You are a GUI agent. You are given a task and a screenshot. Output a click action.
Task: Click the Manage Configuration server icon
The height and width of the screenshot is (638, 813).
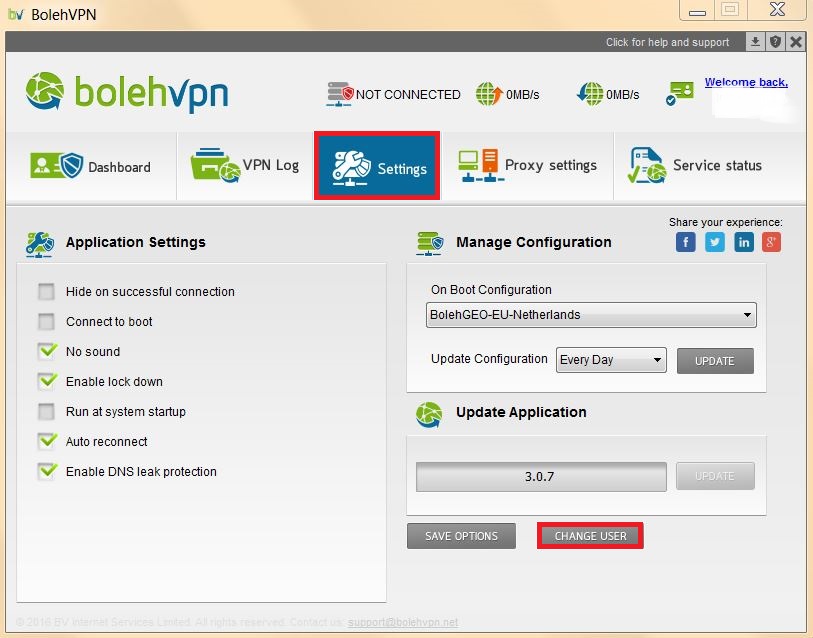[x=430, y=243]
